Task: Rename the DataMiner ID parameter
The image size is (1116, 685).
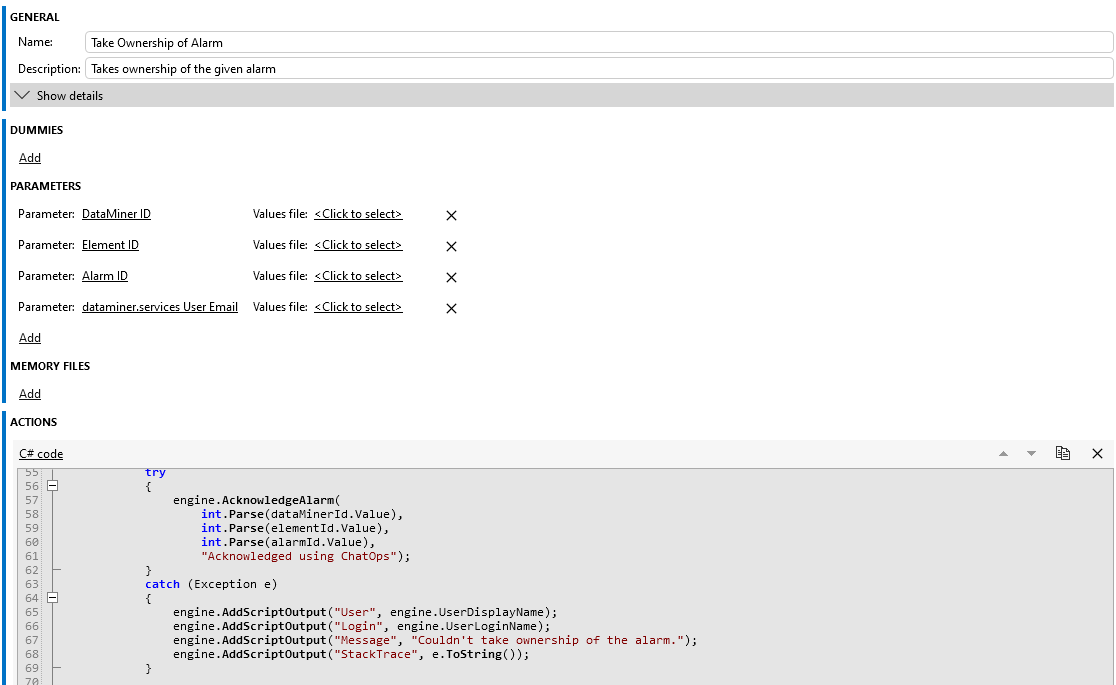Action: click(116, 214)
